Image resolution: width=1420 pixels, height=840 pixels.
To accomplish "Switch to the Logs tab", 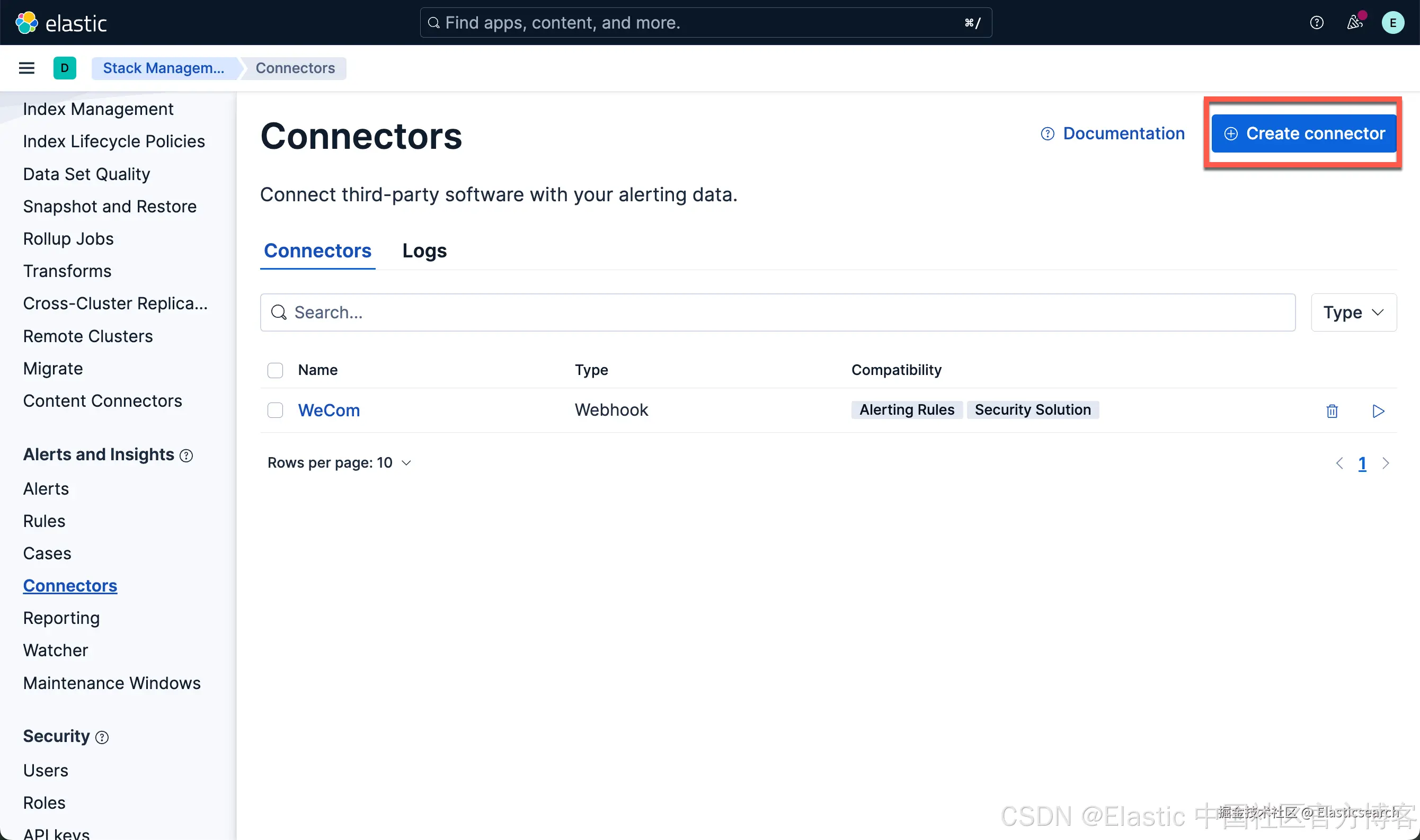I will coord(424,251).
